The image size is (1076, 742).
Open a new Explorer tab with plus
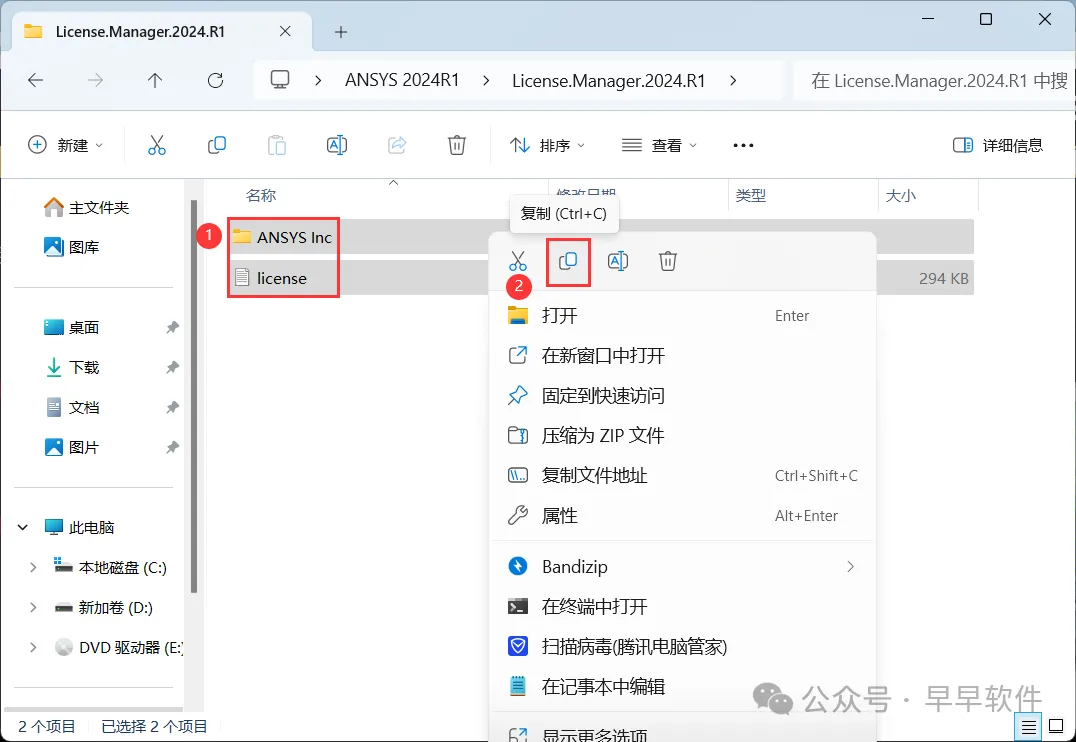coord(340,32)
